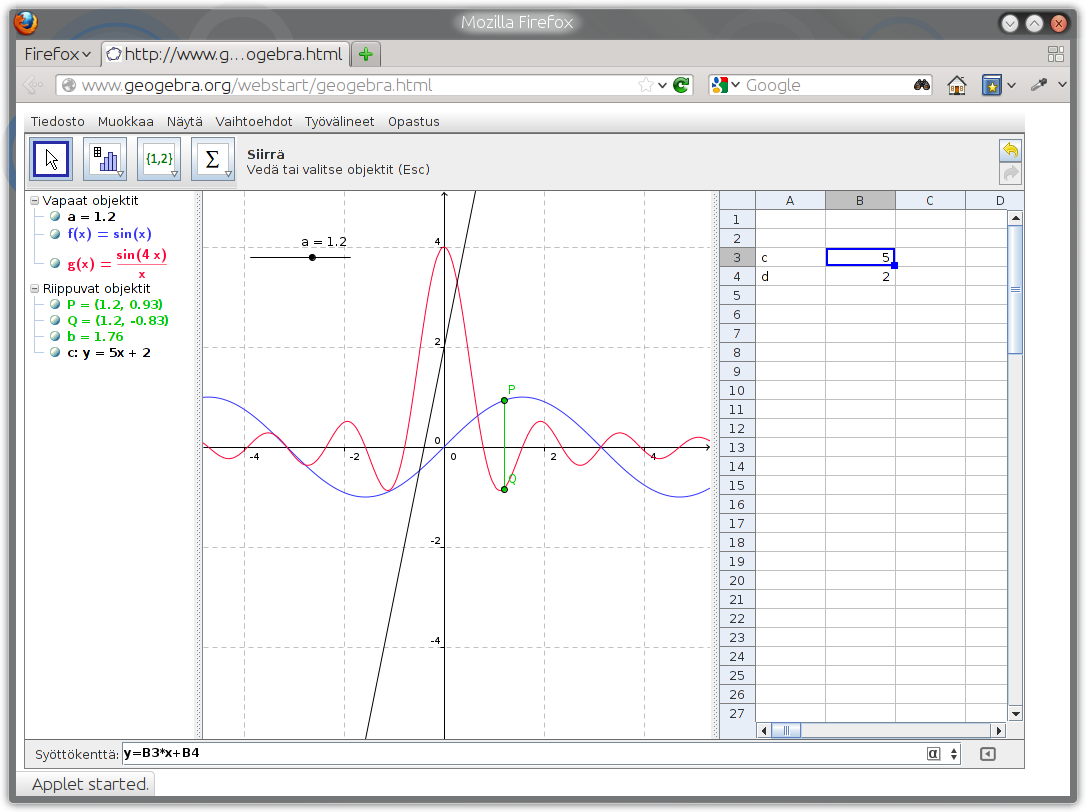The width and height of the screenshot is (1086, 812).
Task: Open the Tiedosto menu
Action: pyautogui.click(x=57, y=121)
